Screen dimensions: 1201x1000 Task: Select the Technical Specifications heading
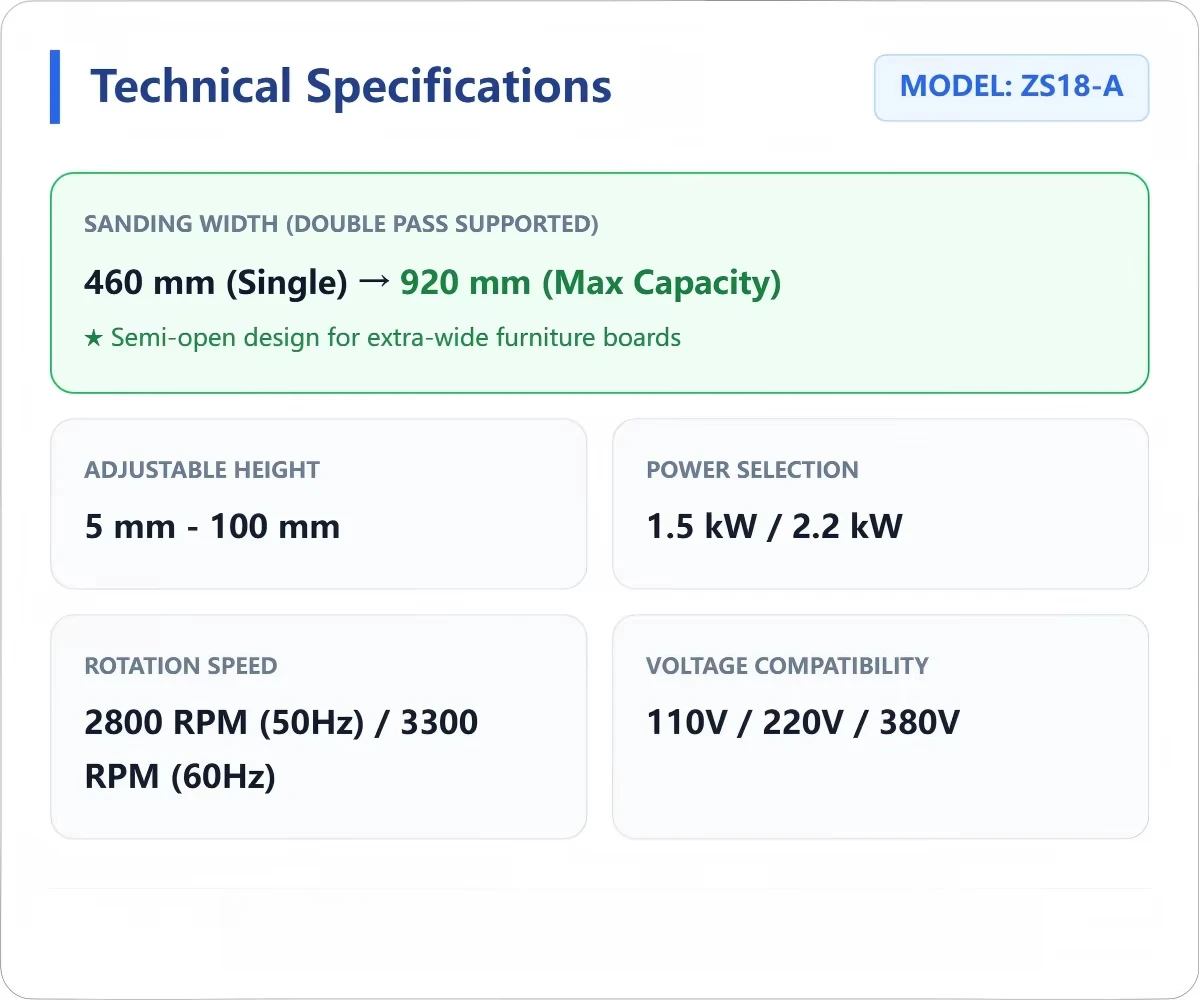coord(351,86)
